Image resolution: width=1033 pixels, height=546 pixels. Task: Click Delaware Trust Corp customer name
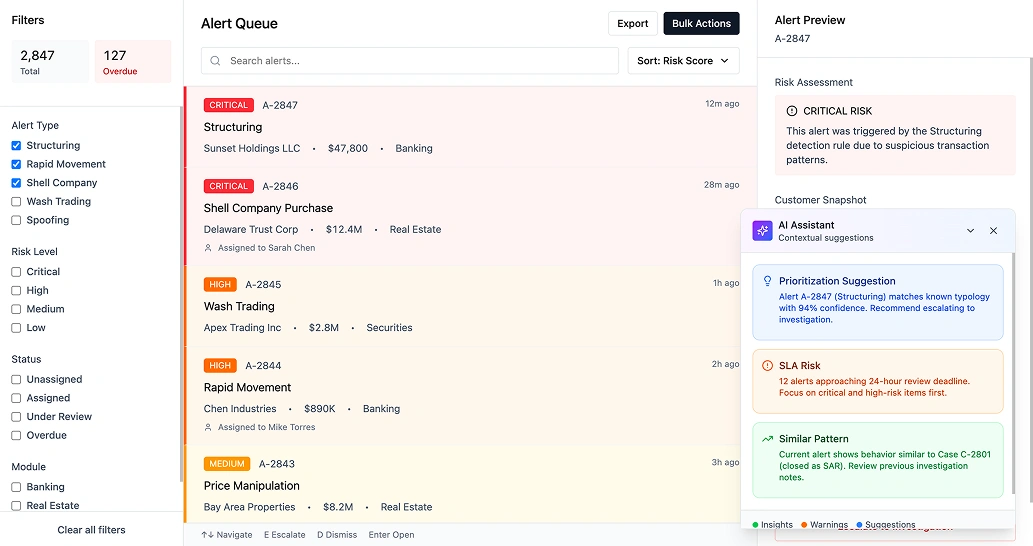(x=251, y=229)
